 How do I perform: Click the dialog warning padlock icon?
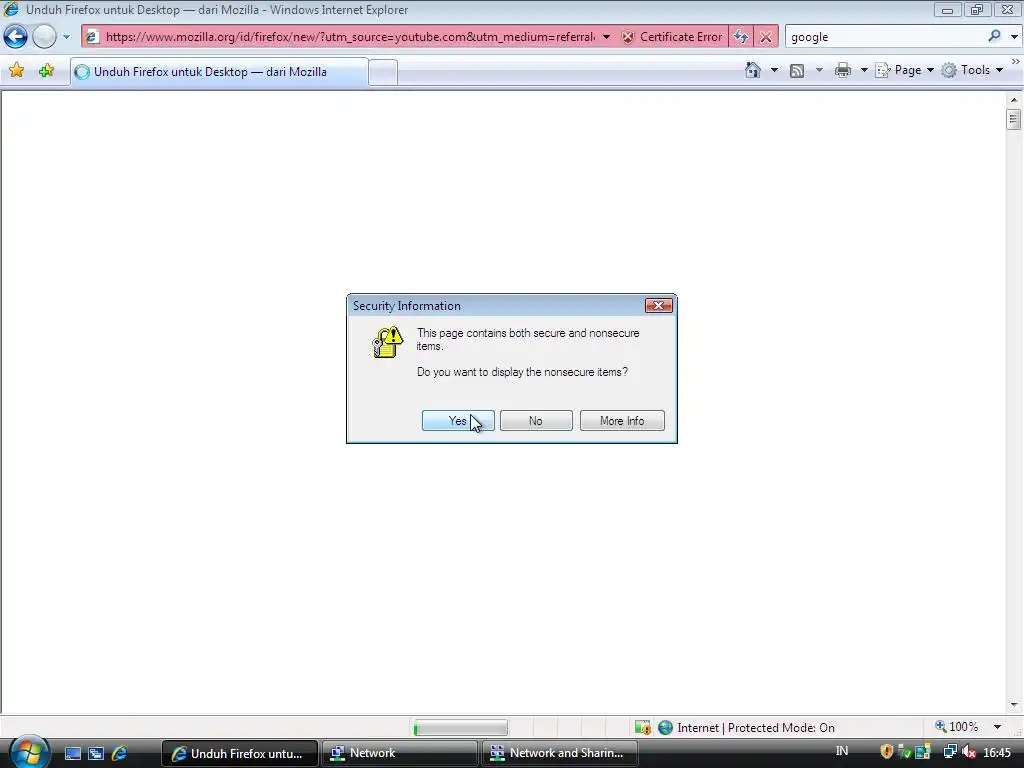(387, 342)
